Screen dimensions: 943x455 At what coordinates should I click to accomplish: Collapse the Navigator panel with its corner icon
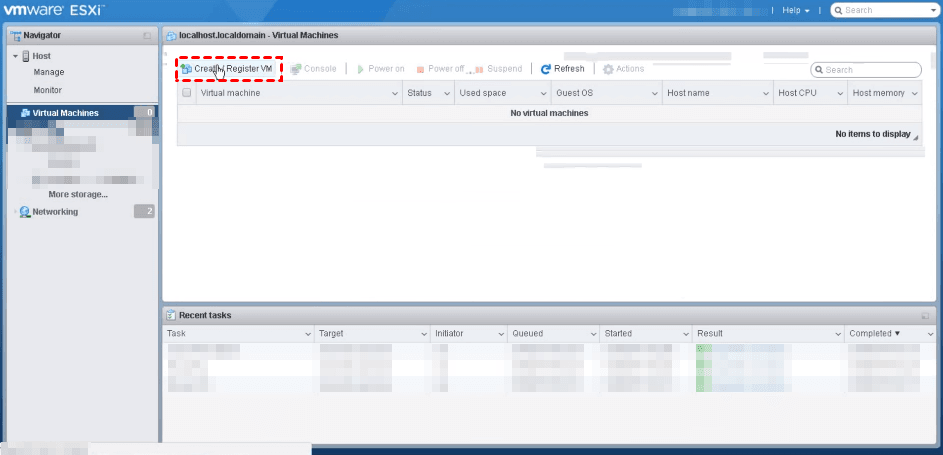[147, 36]
